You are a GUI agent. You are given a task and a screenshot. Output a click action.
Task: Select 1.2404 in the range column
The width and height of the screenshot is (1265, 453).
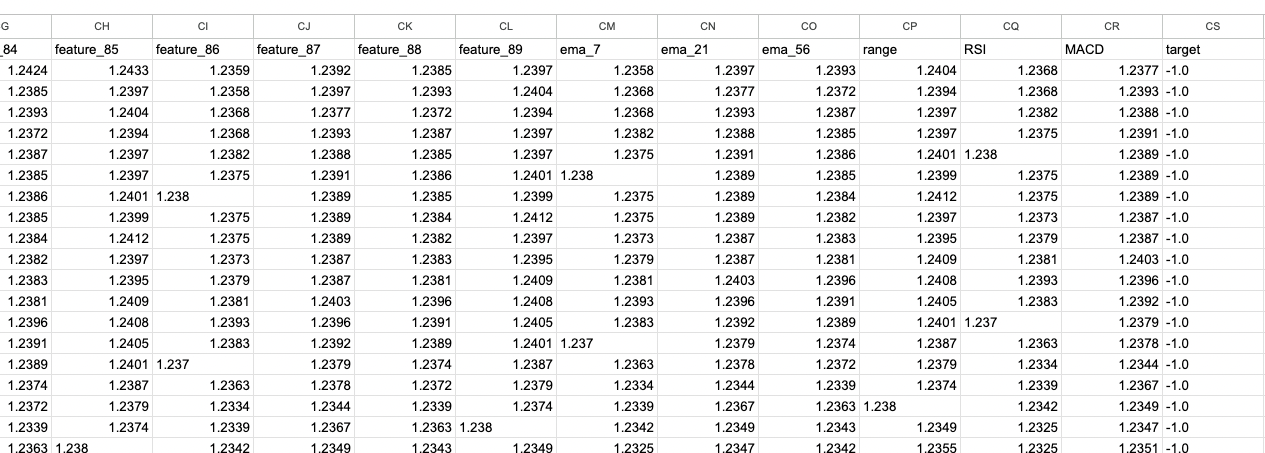point(910,70)
